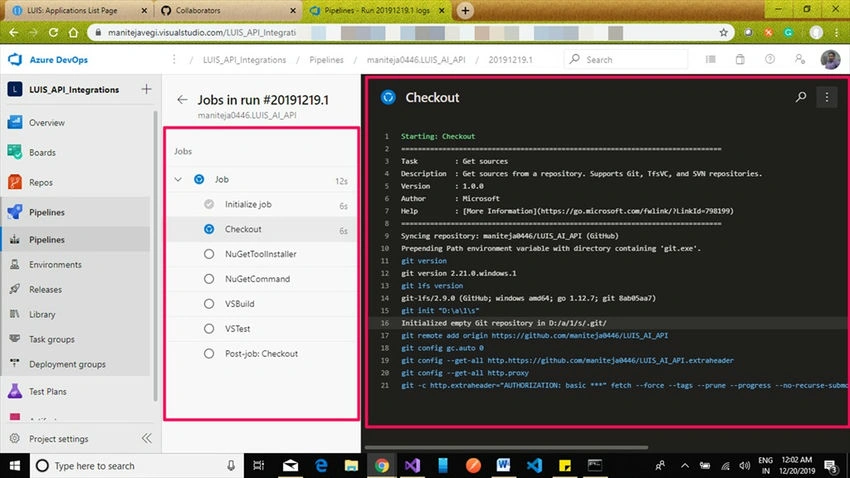Select the NuGetToolInstaller step
The height and width of the screenshot is (478, 850).
[x=261, y=254]
